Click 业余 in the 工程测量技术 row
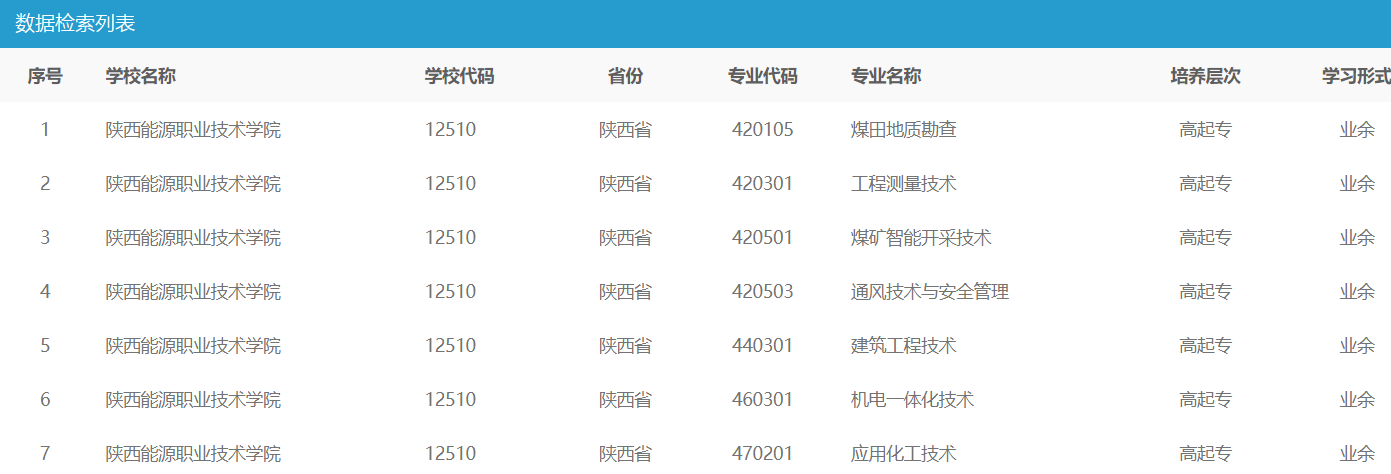This screenshot has width=1391, height=474. click(x=1357, y=184)
